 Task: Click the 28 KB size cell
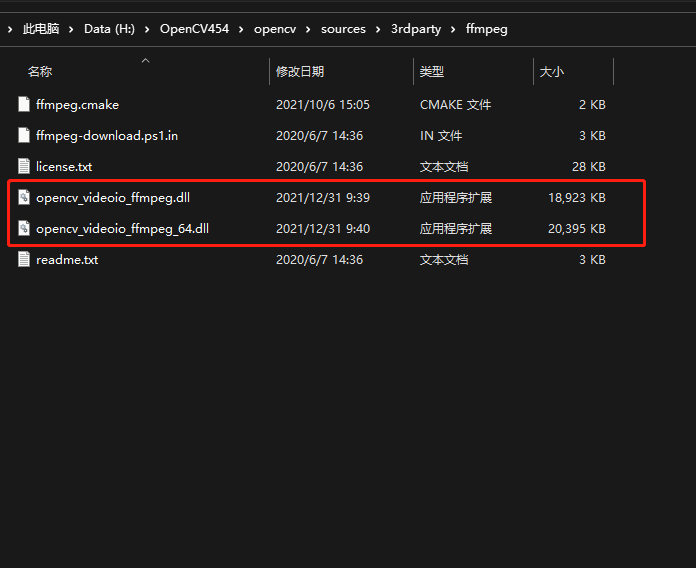(x=589, y=166)
